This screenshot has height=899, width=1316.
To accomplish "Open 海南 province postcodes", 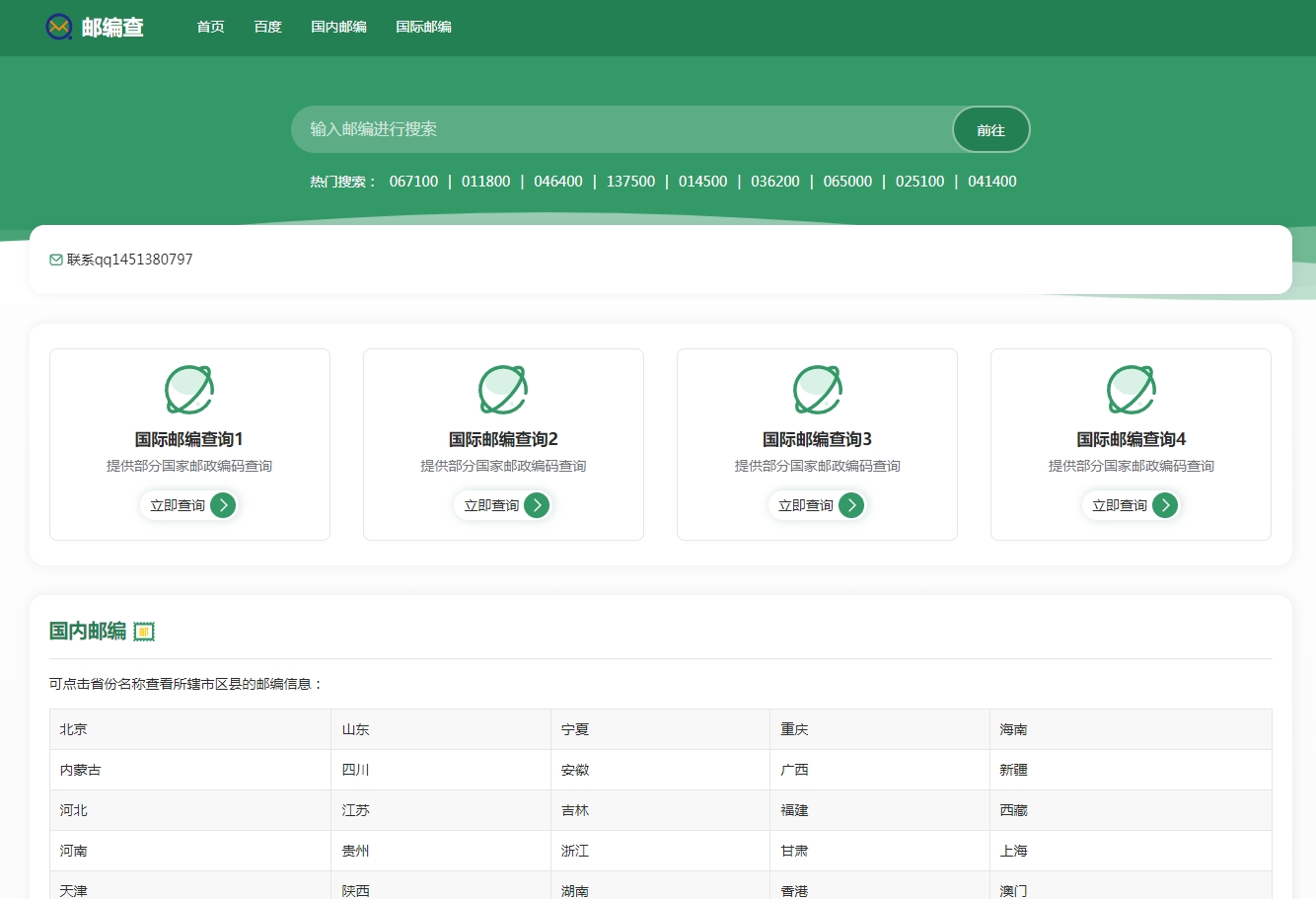I will tap(1013, 729).
